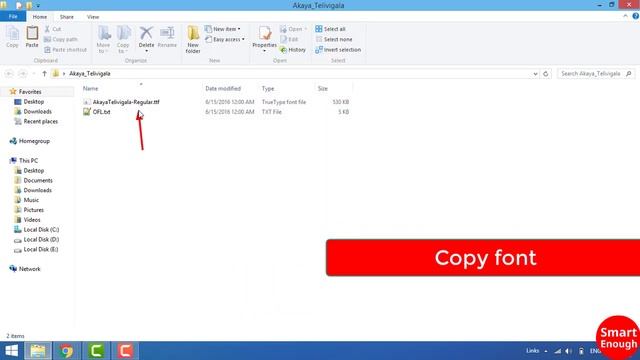This screenshot has width=640, height=360.
Task: Click Edit in the Open group
Action: tap(289, 39)
